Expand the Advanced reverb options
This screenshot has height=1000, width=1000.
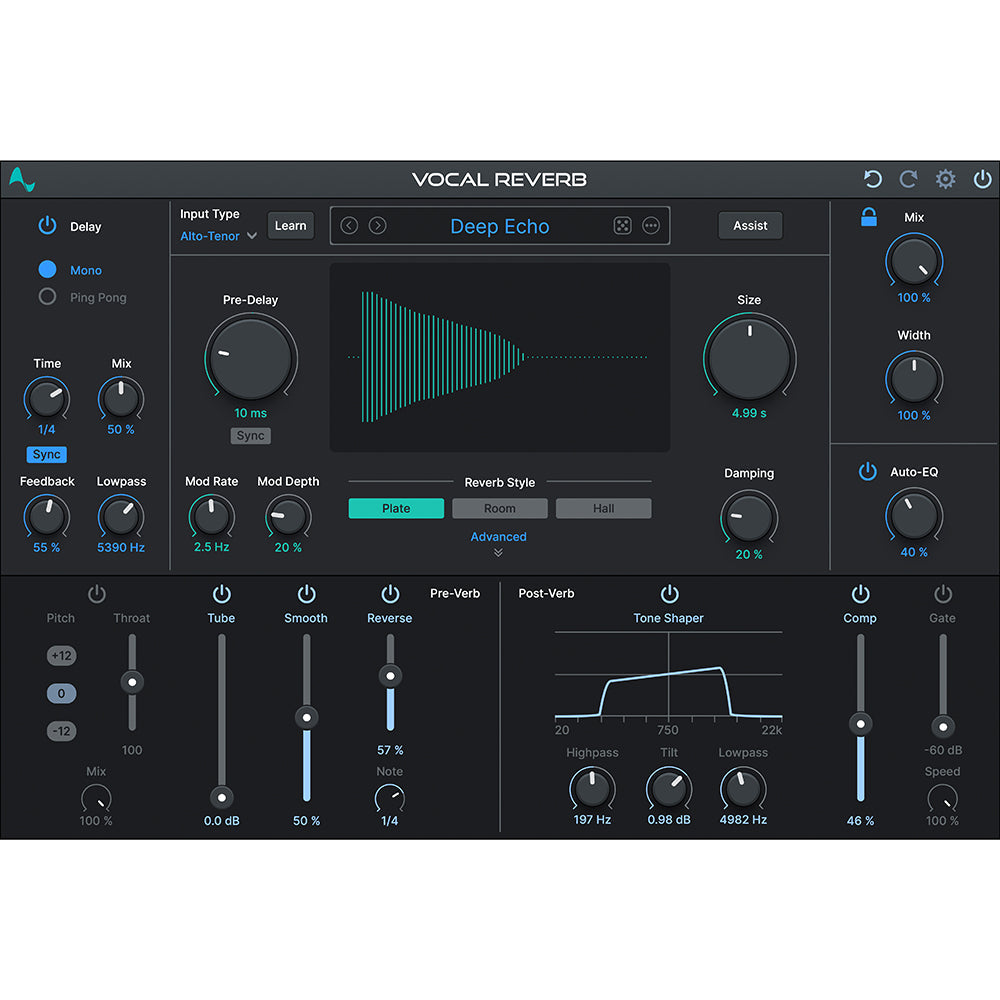(x=498, y=537)
